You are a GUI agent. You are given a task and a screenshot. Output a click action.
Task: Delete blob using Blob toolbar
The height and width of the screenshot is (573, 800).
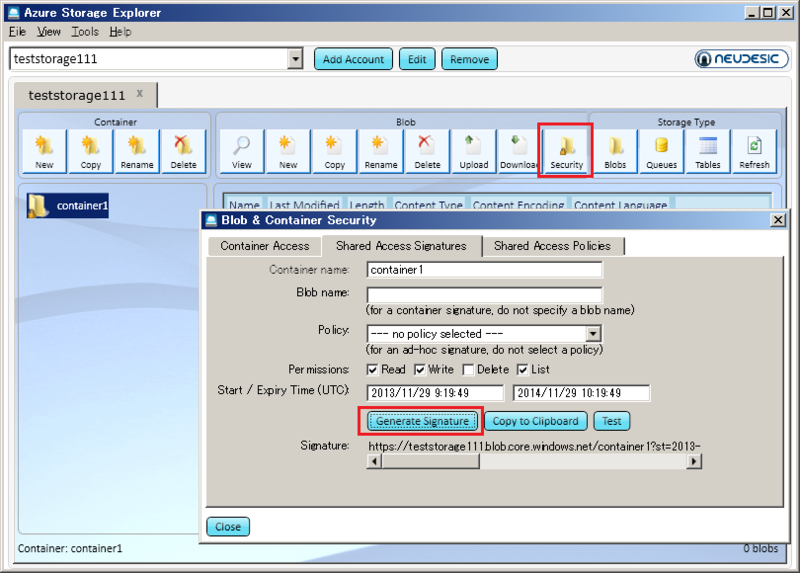click(x=427, y=152)
